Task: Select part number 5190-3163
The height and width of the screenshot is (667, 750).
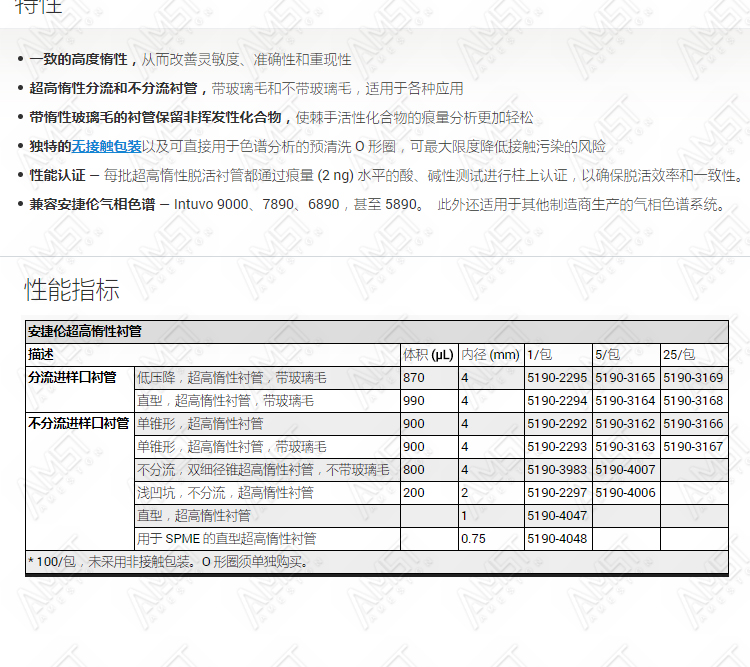Action: coord(625,447)
